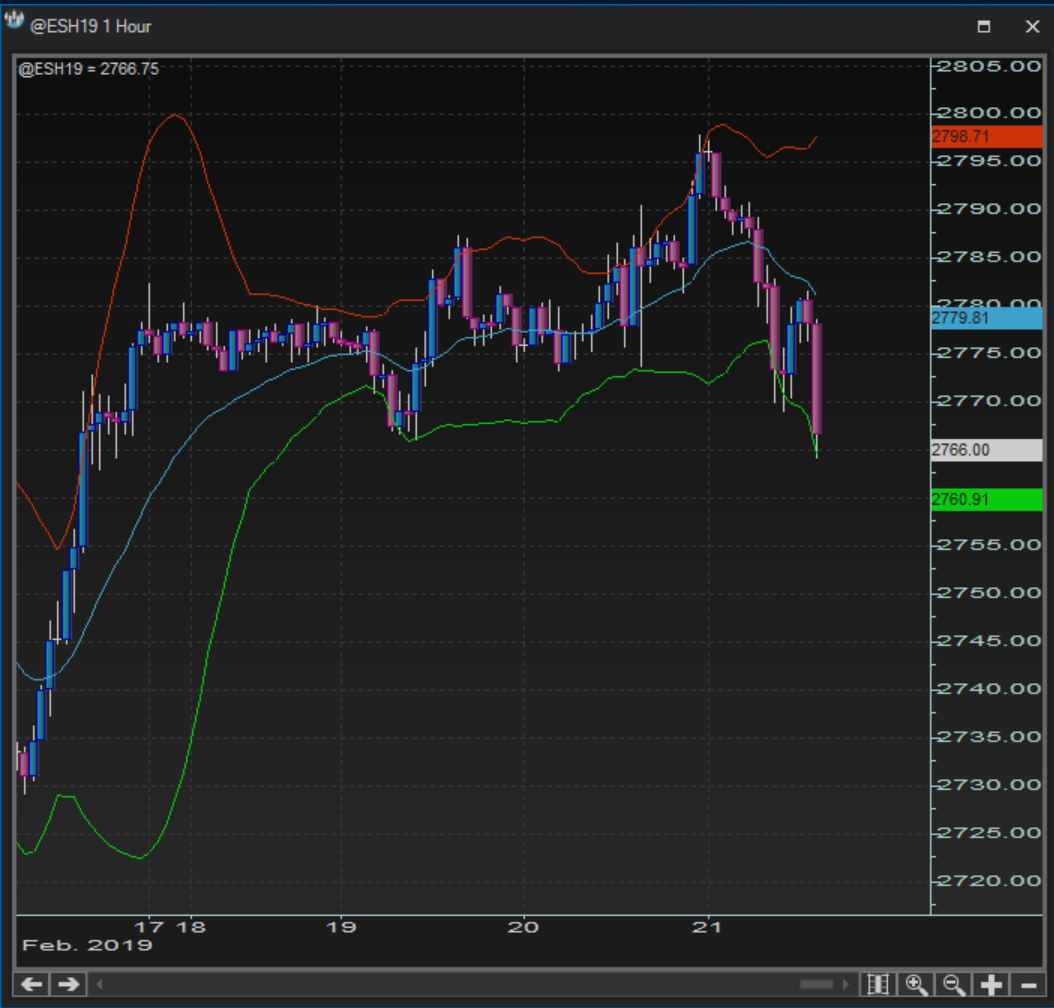Screen dimensions: 1054x1008
Task: Maximize the @ESH19 1 Hour window
Action: coord(983,26)
